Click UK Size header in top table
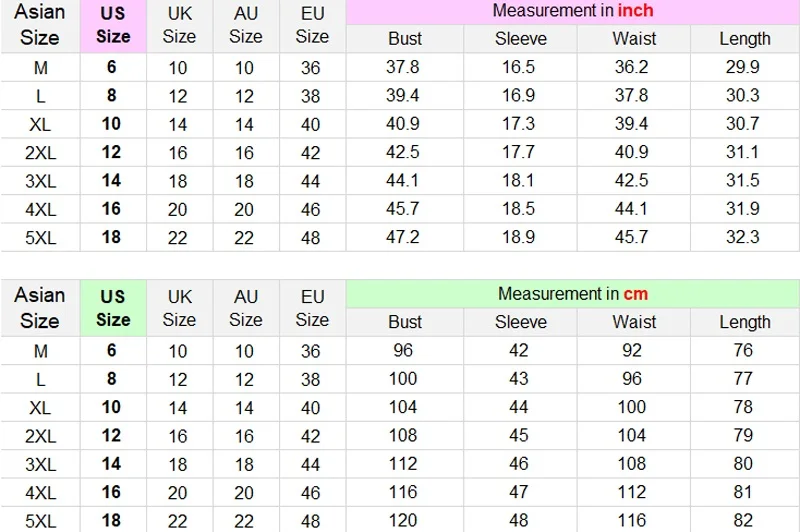800x532 pixels. (x=180, y=26)
